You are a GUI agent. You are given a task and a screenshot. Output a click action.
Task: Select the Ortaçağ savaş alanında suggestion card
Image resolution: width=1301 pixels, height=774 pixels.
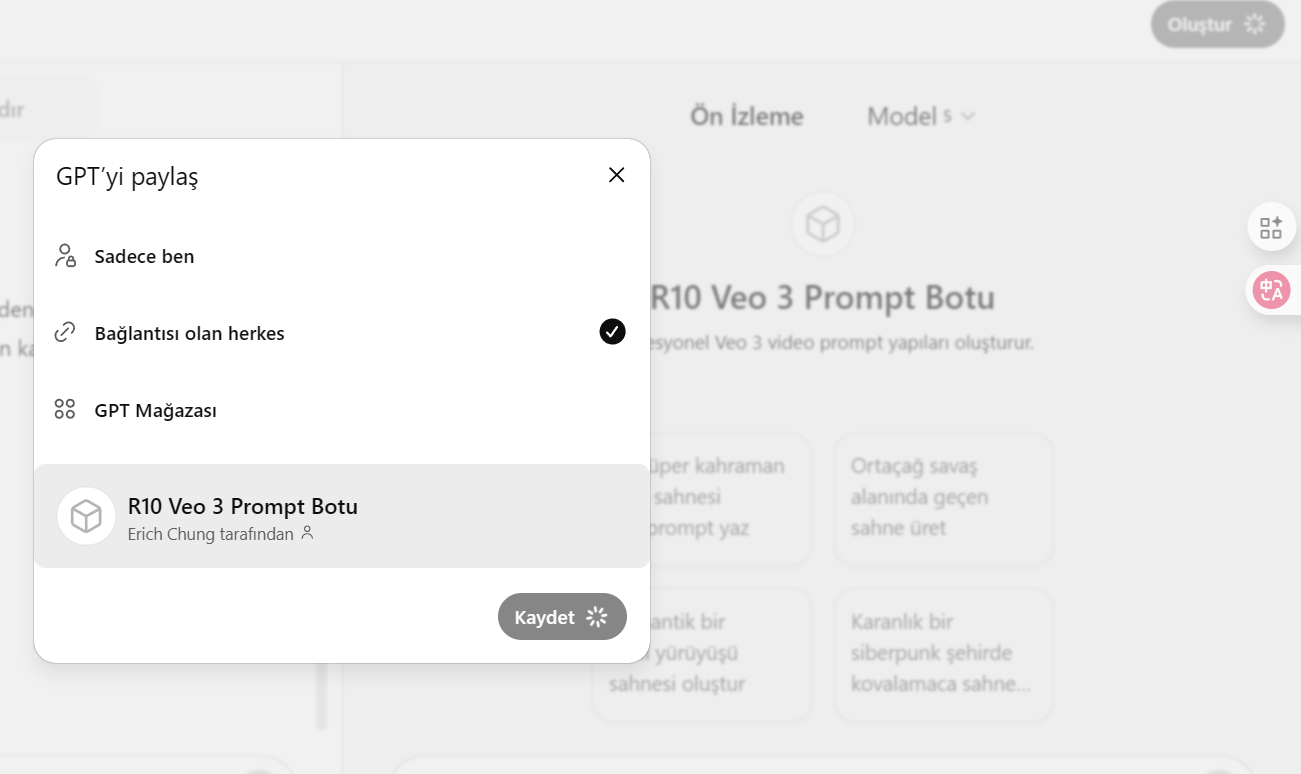(x=943, y=498)
